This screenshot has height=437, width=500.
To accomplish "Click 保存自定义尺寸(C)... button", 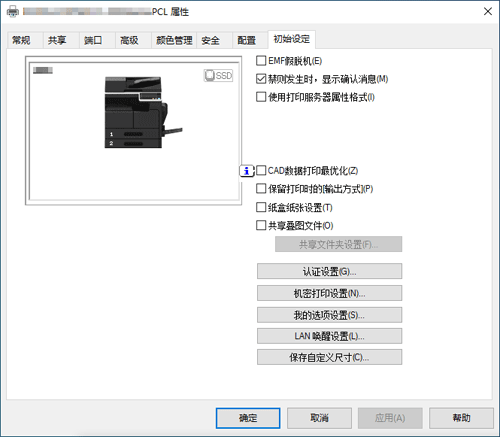I will click(x=329, y=357).
